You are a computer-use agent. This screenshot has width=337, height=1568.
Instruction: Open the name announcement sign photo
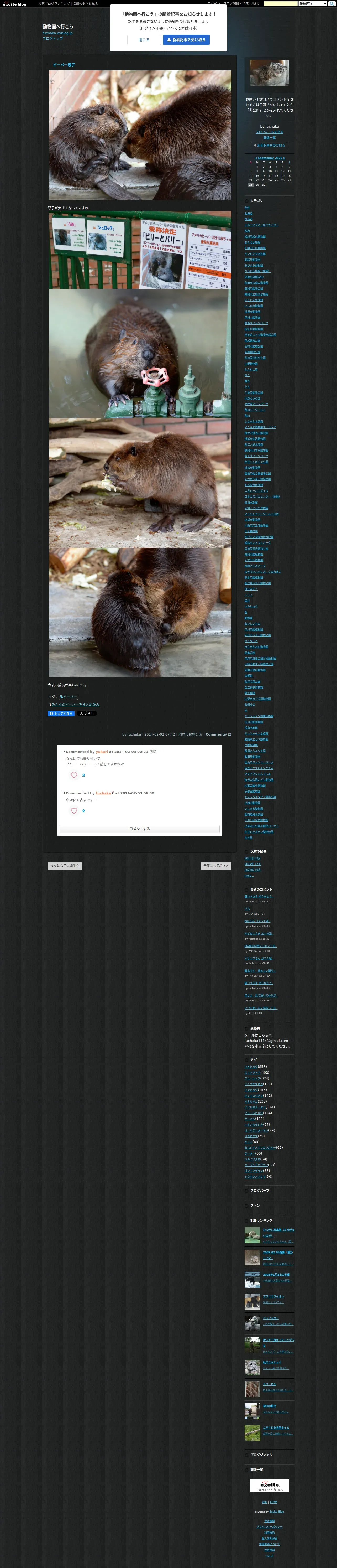(x=140, y=250)
